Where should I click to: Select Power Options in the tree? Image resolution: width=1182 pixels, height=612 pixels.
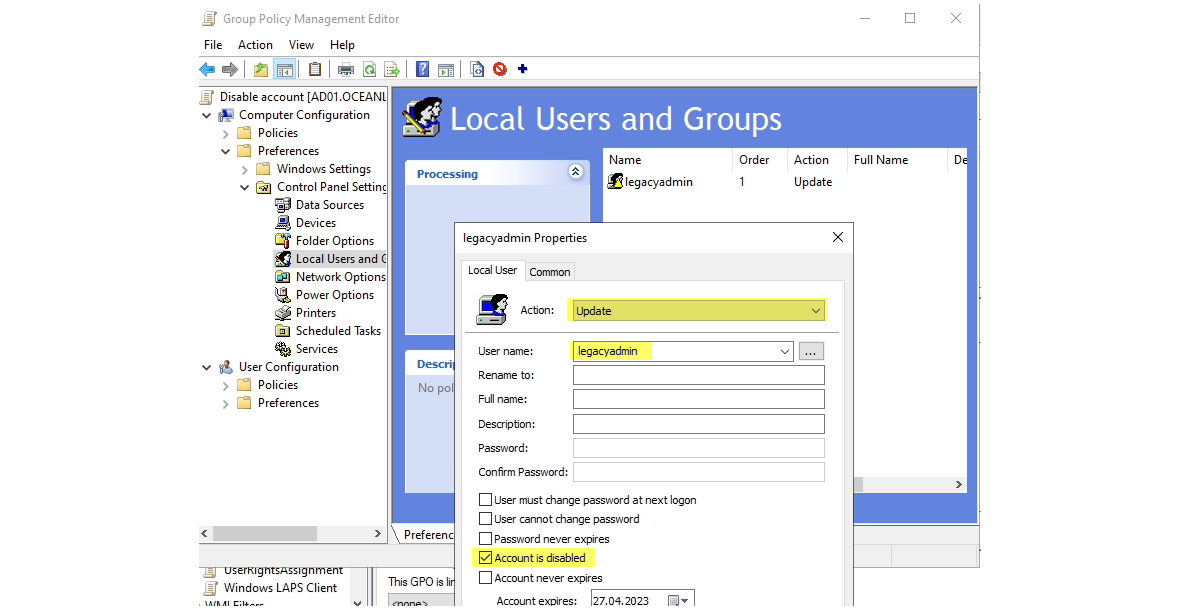click(x=335, y=295)
